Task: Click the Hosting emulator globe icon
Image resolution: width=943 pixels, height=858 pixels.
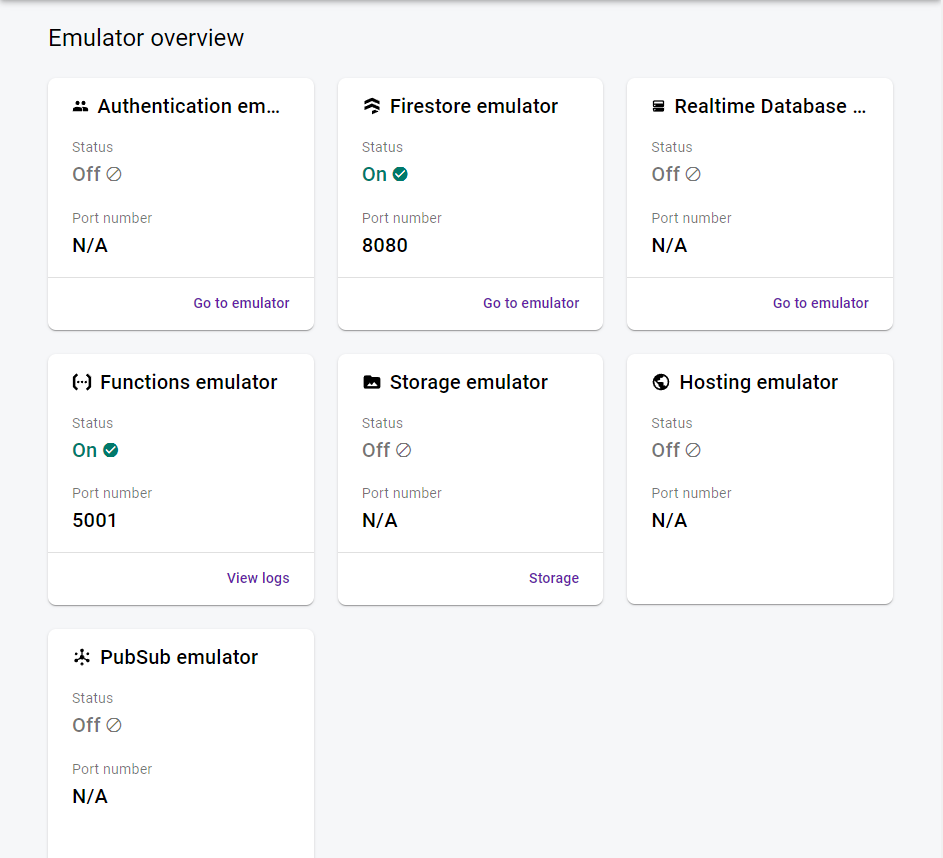Action: point(661,382)
